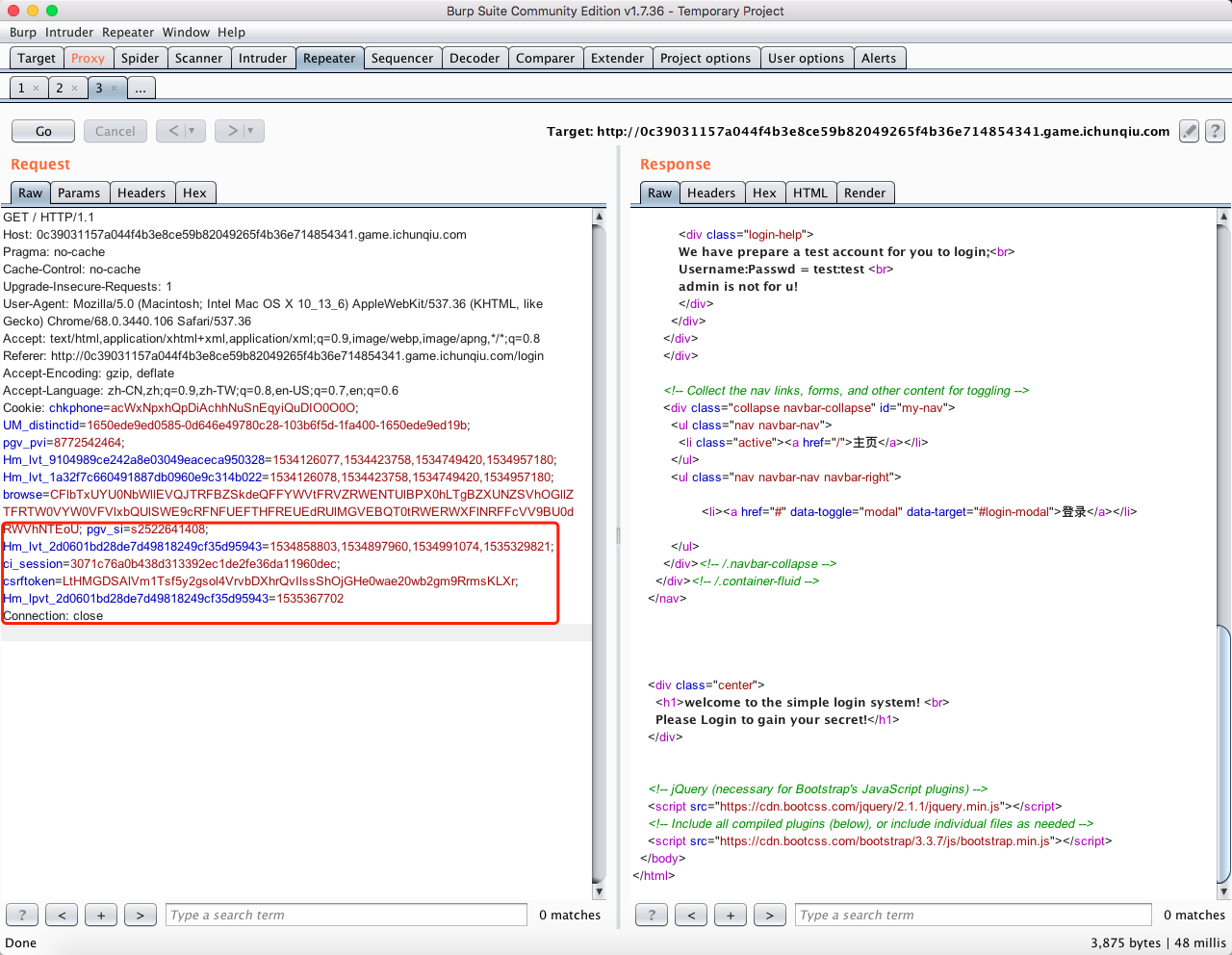
Task: Click the plus button in request search bar
Action: [x=101, y=915]
